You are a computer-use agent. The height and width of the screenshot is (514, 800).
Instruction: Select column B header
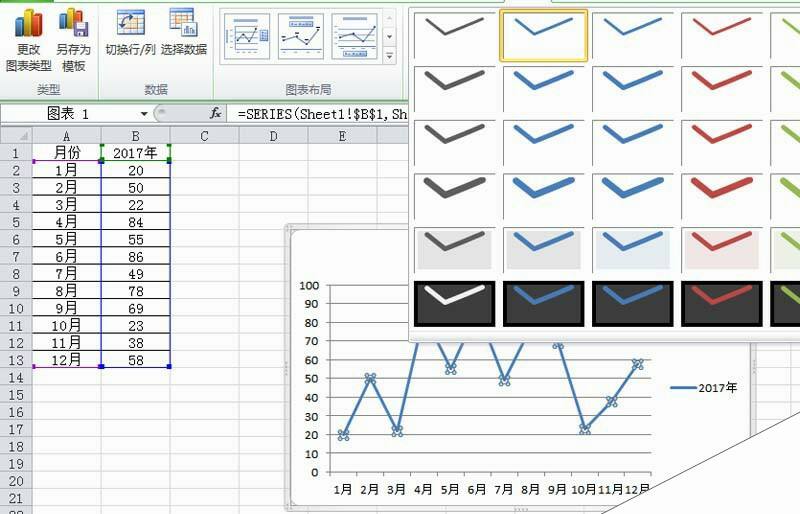[135, 136]
